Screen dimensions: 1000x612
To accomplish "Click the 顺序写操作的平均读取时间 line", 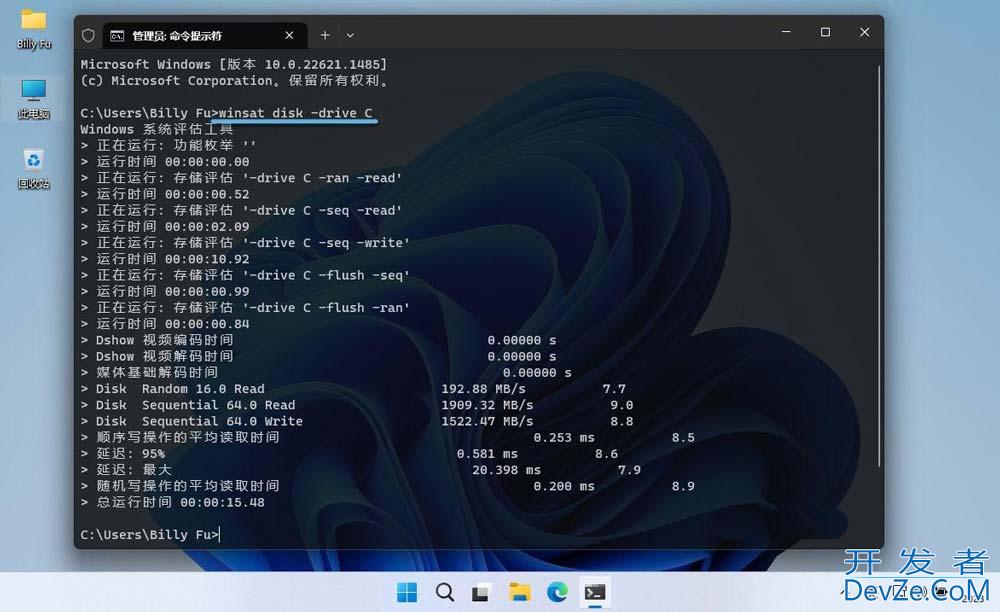I will click(x=387, y=437).
